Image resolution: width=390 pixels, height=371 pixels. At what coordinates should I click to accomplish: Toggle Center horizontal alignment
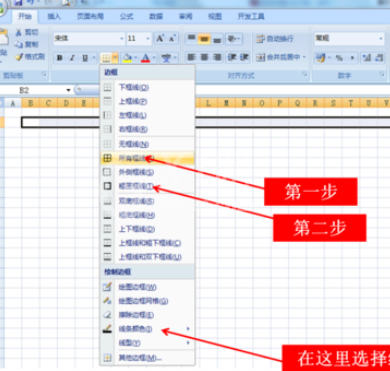click(x=204, y=57)
